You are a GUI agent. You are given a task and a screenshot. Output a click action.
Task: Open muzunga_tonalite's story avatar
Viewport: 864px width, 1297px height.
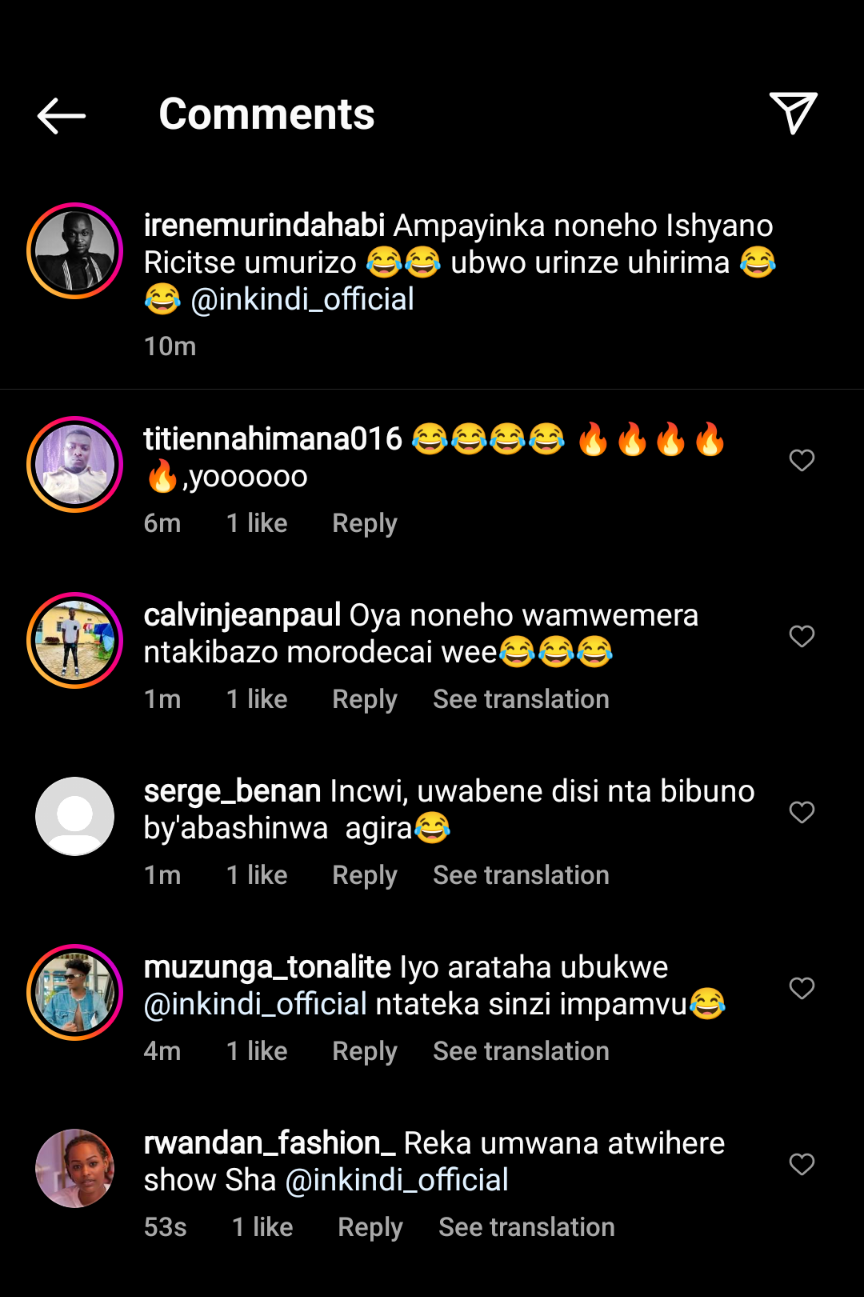pos(75,992)
